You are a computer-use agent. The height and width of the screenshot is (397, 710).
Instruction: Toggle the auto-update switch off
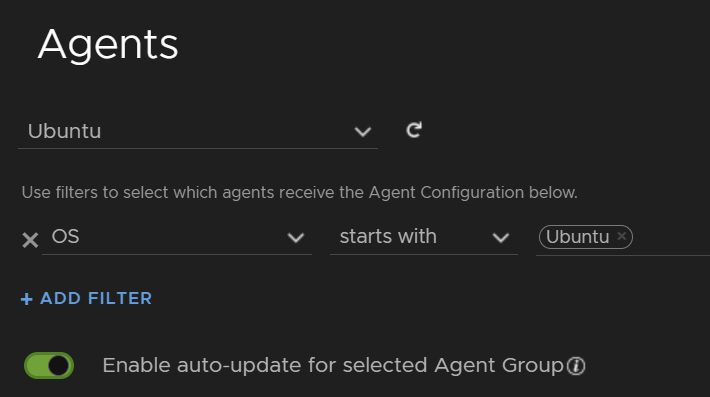pos(49,365)
